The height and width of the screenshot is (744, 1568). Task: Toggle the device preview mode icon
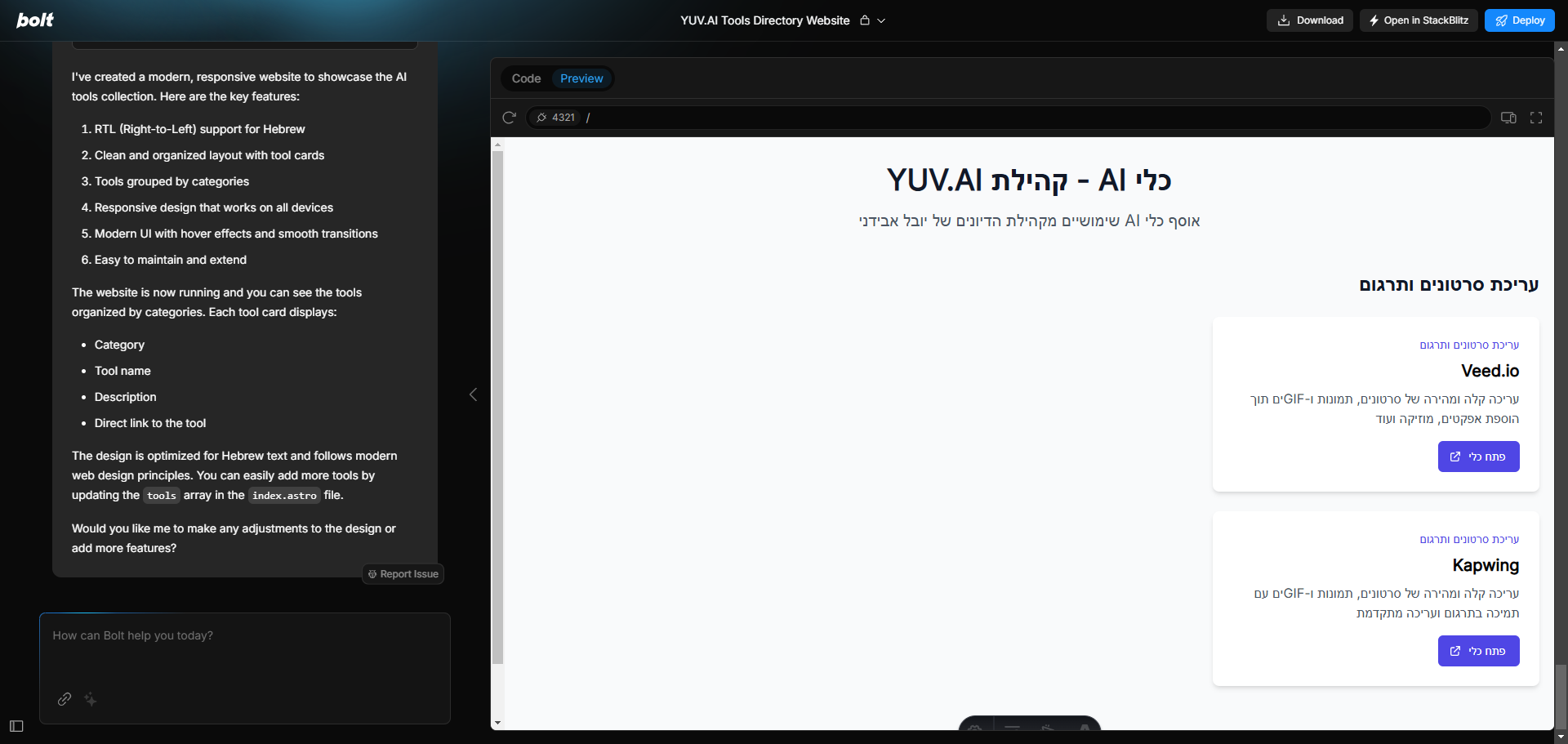click(1508, 118)
